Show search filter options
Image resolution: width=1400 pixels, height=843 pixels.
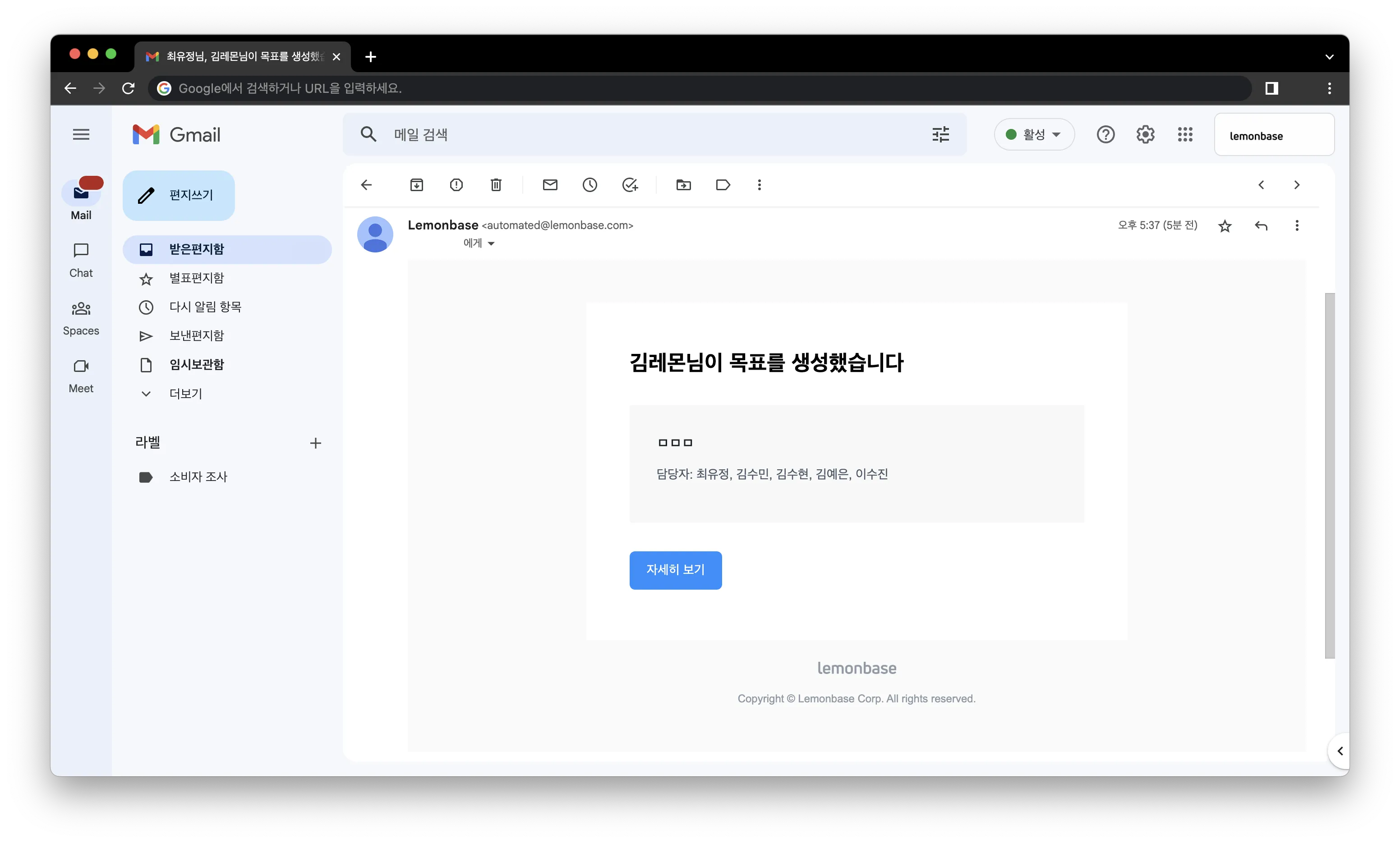click(940, 135)
